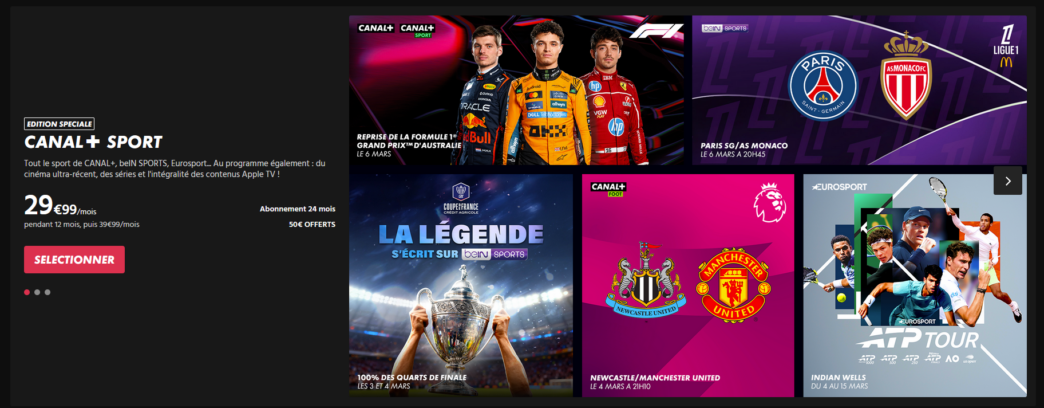Click the EDITION SPECIALE badge
Screen dimensions: 1044x408
[59, 123]
